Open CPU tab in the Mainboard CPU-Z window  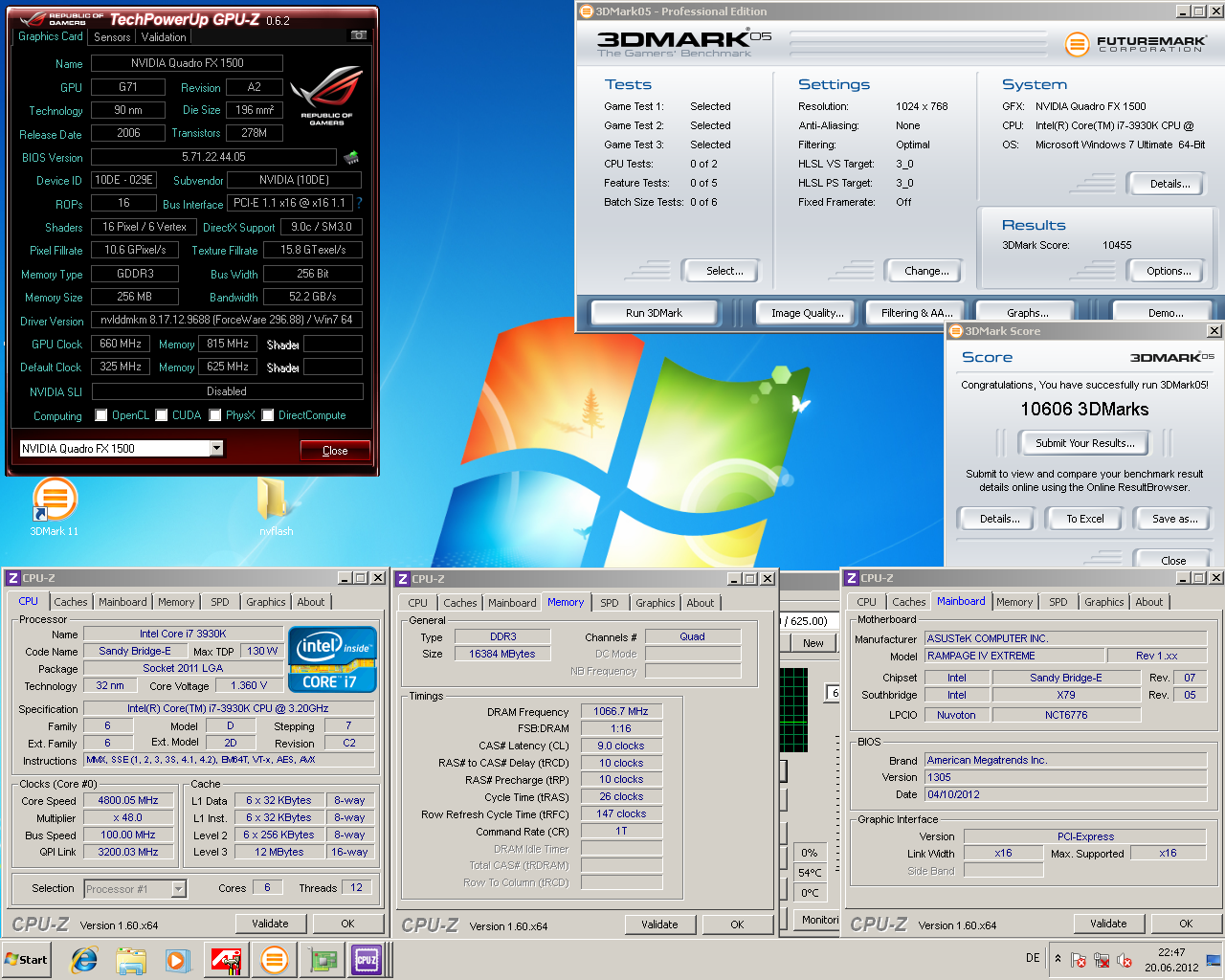pyautogui.click(x=866, y=602)
